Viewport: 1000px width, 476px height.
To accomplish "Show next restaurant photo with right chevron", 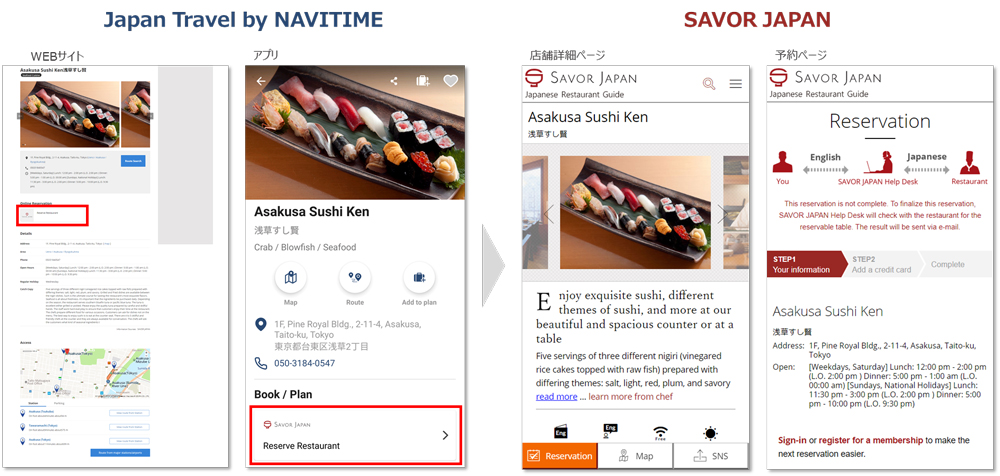I will [x=722, y=214].
